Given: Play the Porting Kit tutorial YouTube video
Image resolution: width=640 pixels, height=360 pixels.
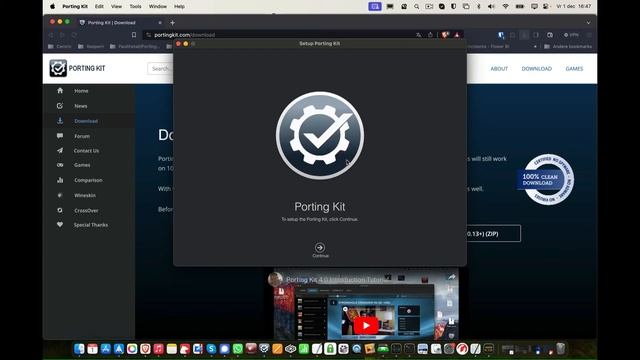Looking at the screenshot, I should pyautogui.click(x=366, y=325).
